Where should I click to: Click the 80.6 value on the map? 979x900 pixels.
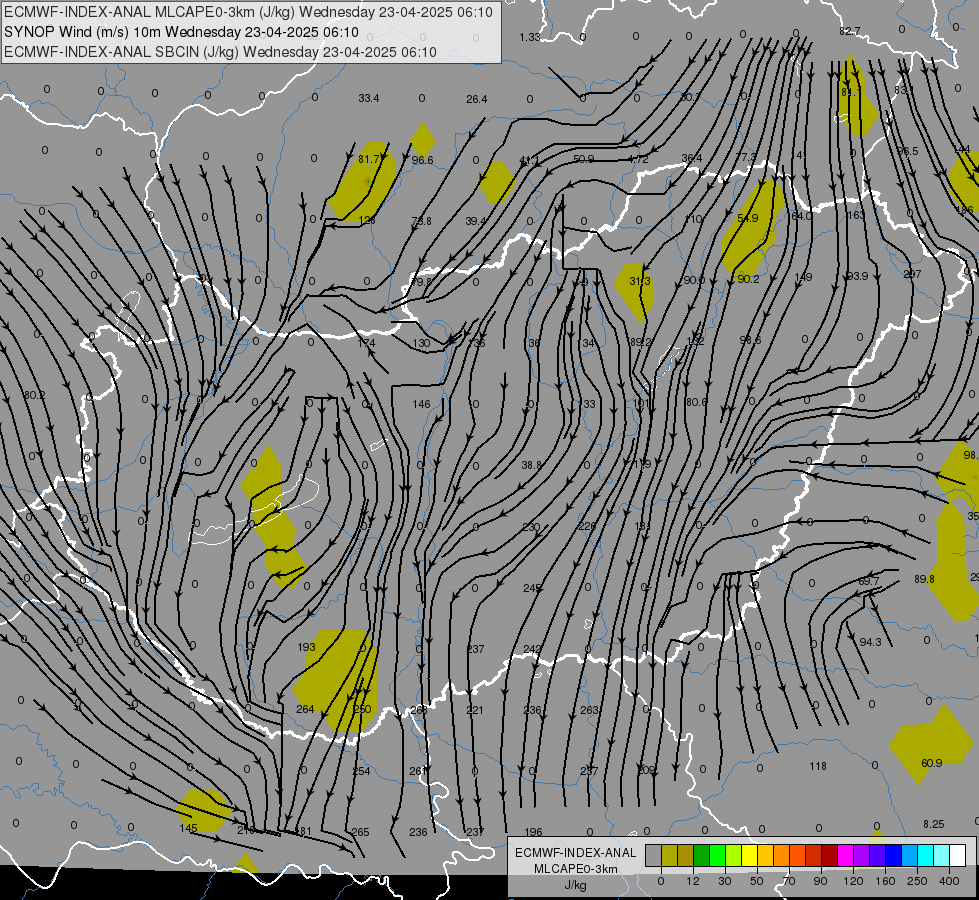point(696,402)
